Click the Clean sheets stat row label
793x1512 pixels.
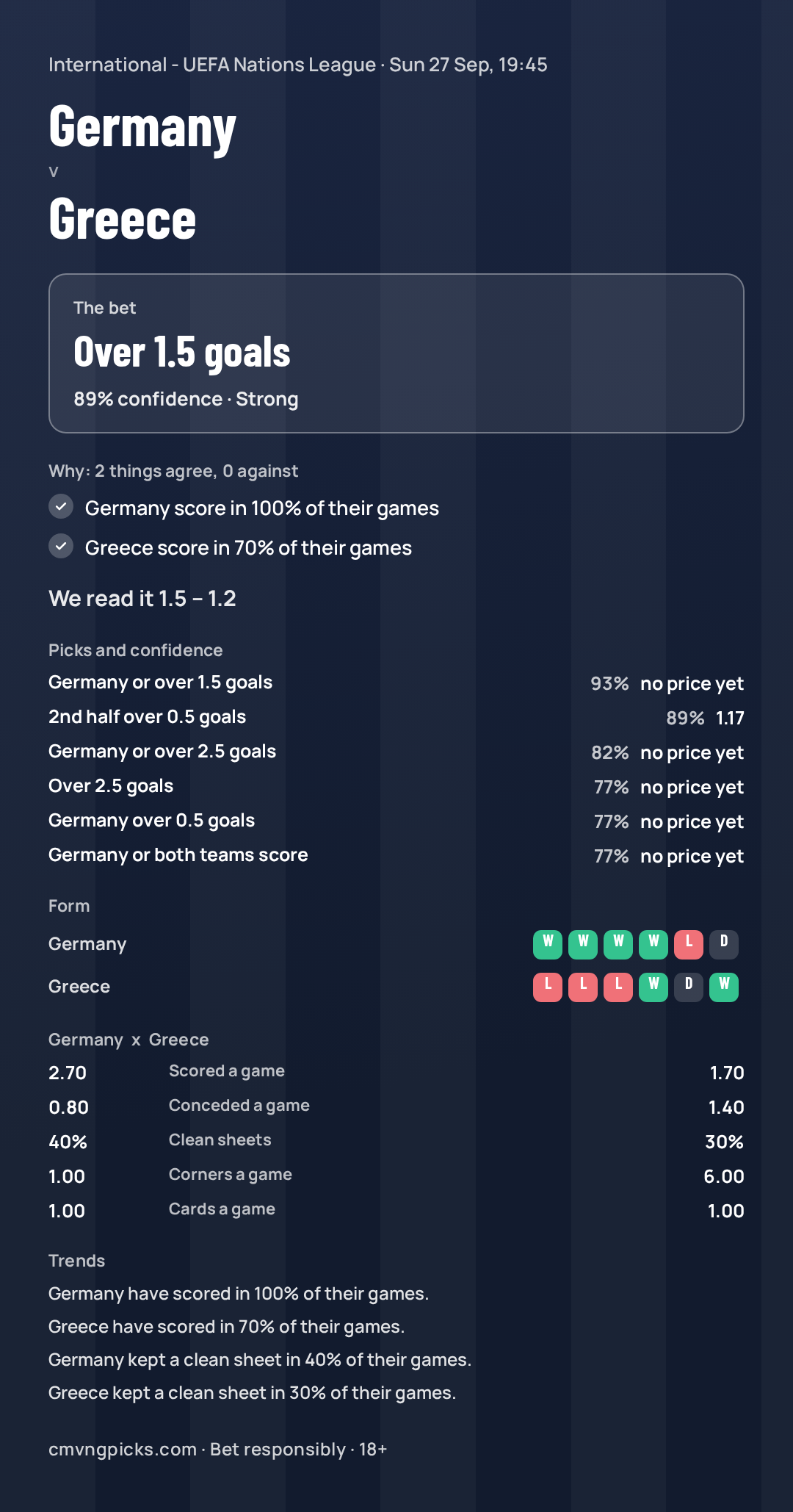(x=220, y=1140)
